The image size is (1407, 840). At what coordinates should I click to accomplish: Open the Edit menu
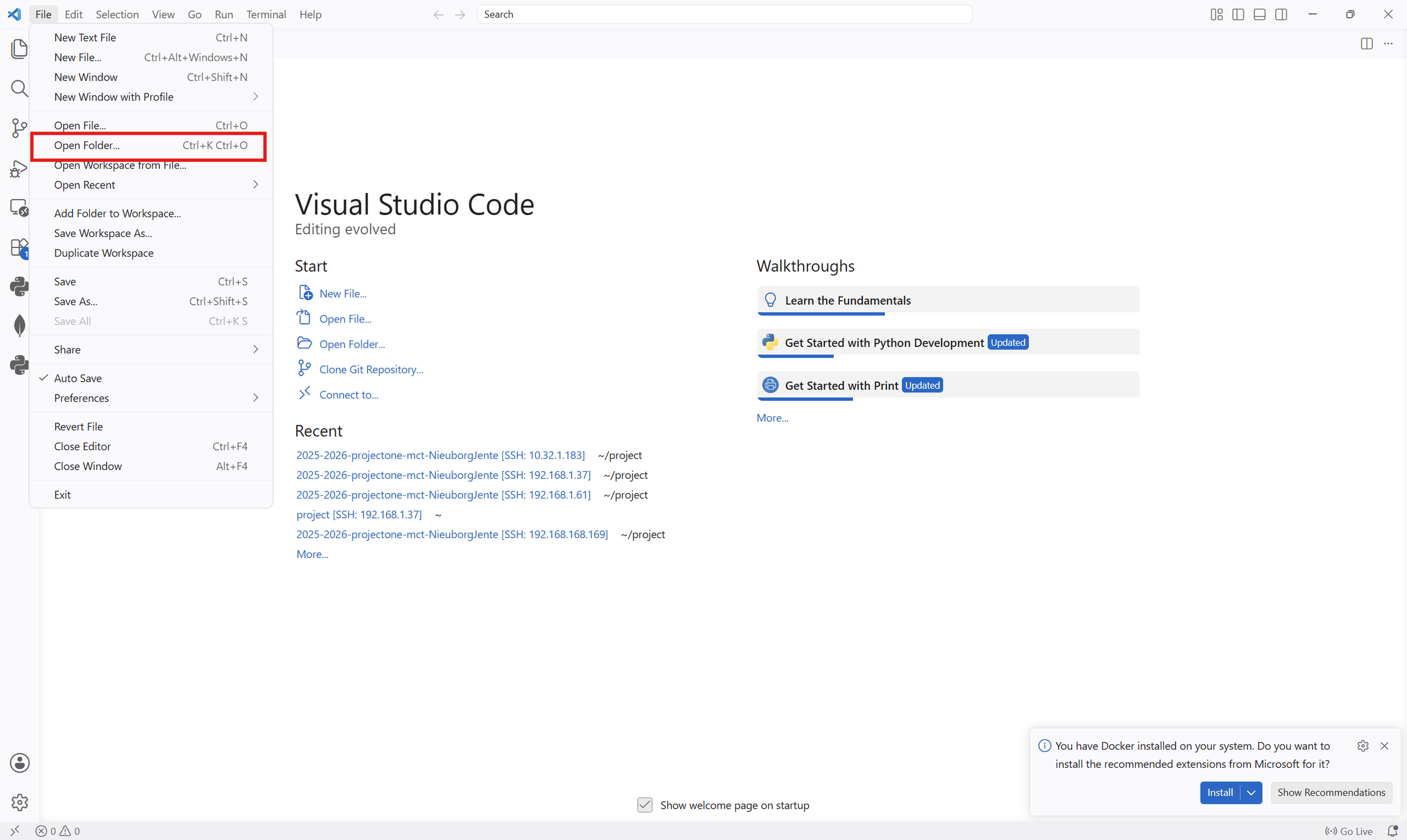pos(73,15)
